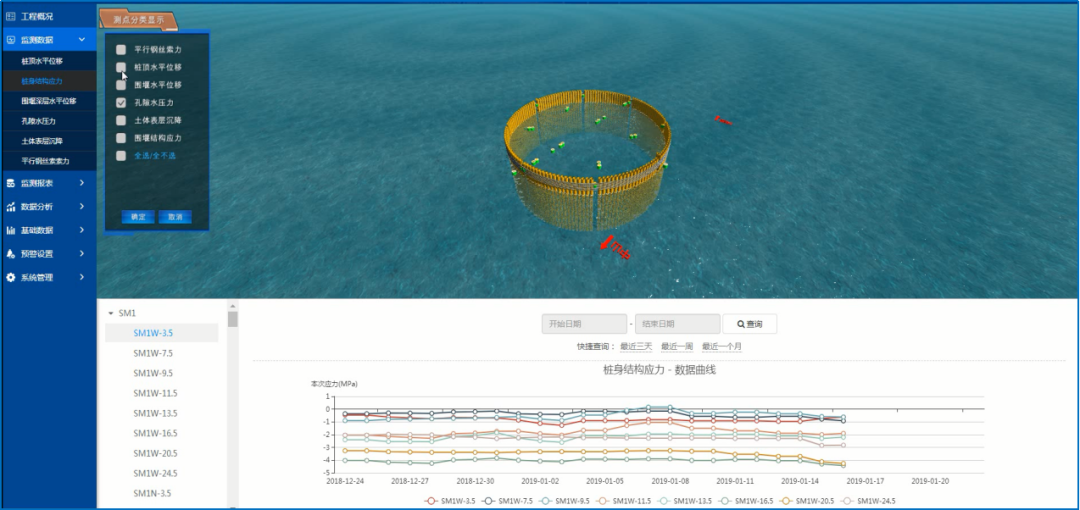Select SM1W-9.5 in the tree
The width and height of the screenshot is (1080, 510).
153,373
